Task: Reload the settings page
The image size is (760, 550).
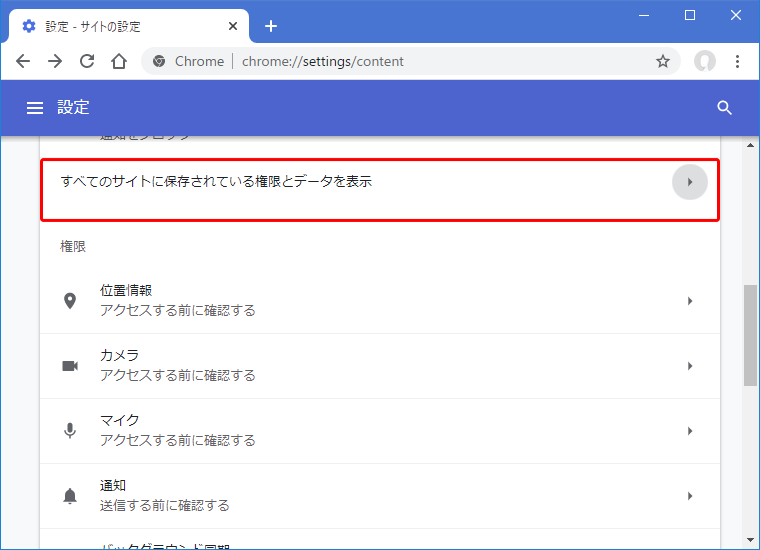Action: click(87, 61)
